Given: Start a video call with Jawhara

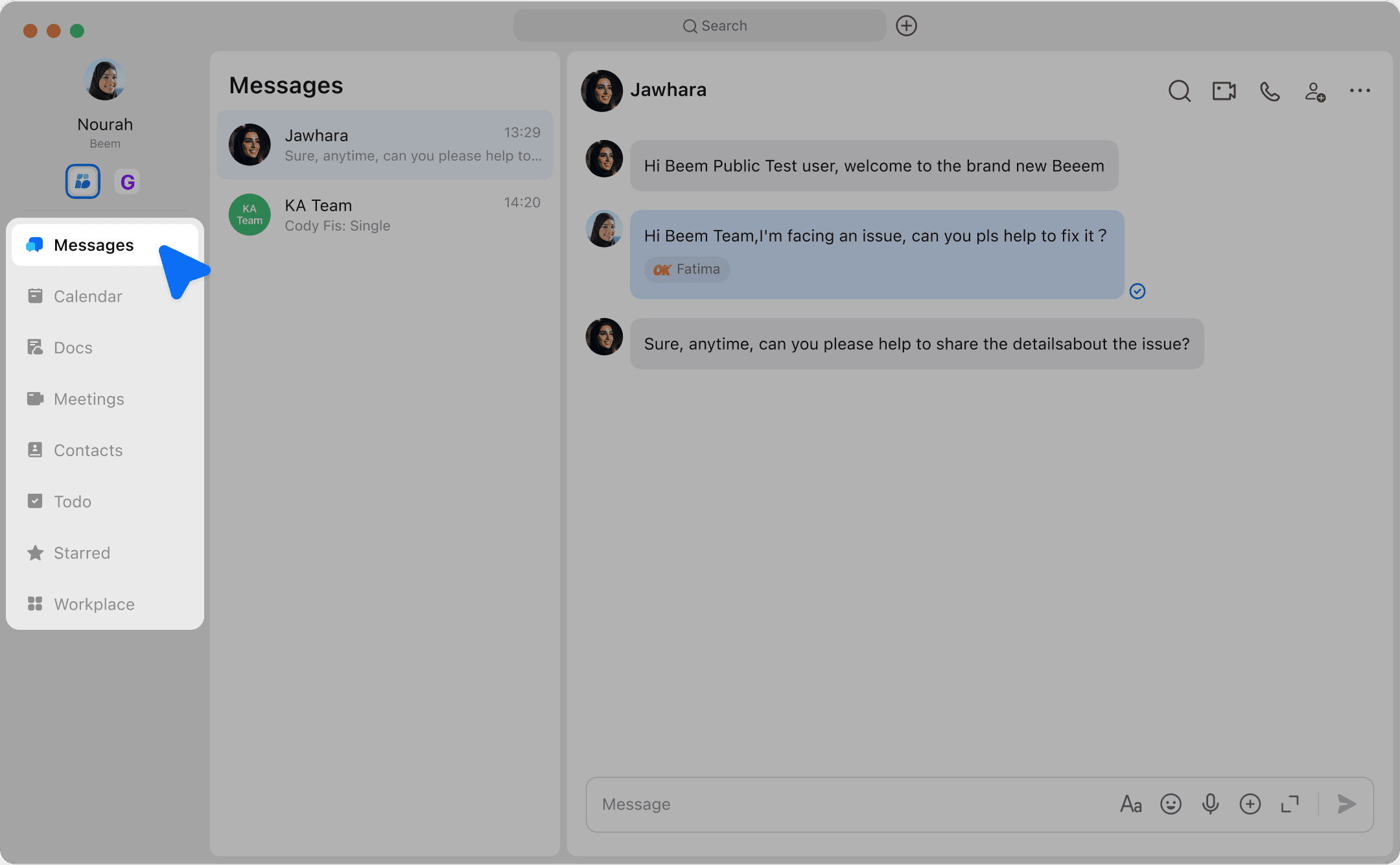Looking at the screenshot, I should pos(1224,91).
